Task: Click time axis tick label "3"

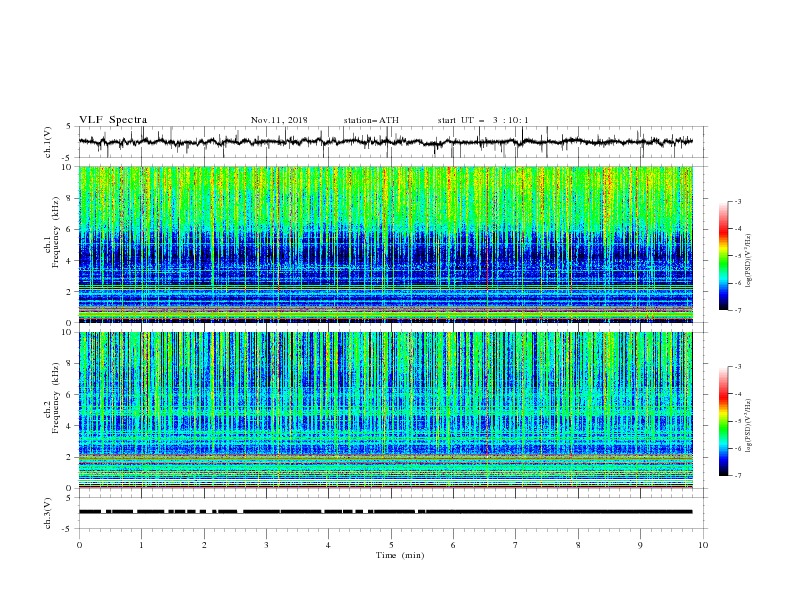Action: (x=266, y=545)
